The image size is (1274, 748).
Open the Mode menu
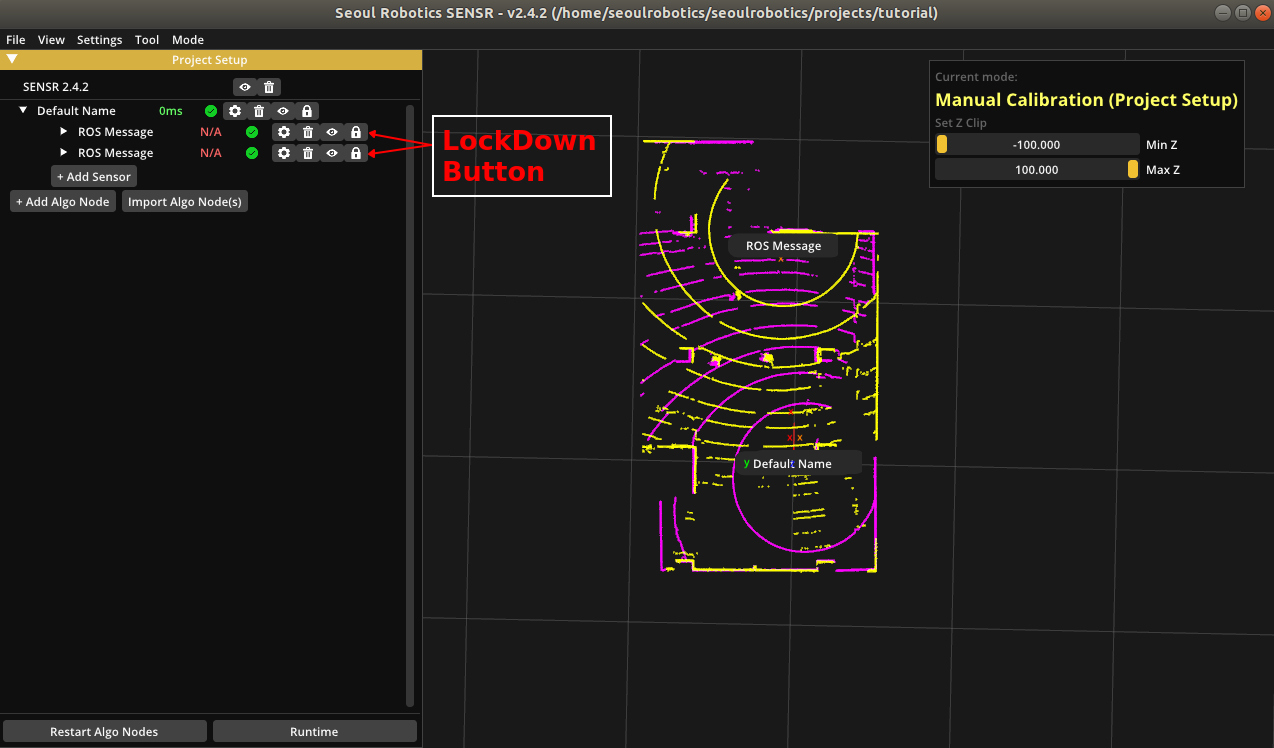click(188, 40)
